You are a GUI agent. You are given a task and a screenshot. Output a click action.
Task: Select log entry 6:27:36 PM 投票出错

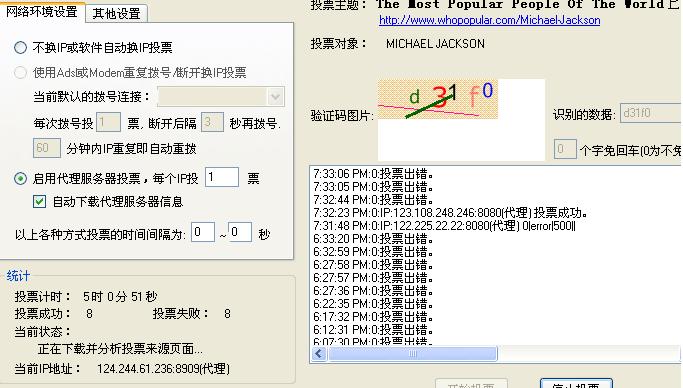coord(373,291)
